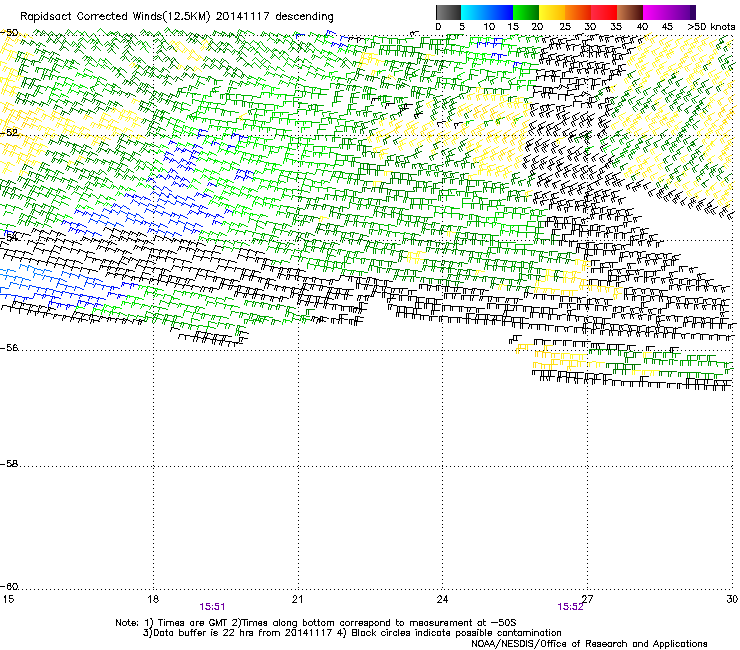Click the latitude label -56
Screen dimensions: 740x650
[x=9, y=348]
